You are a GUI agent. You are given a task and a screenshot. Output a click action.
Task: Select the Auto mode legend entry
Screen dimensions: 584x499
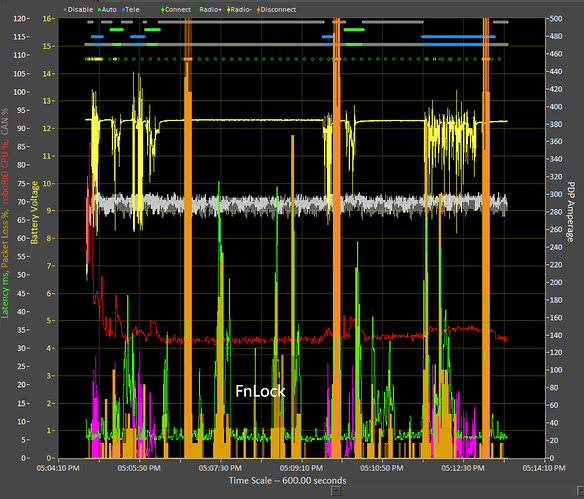click(107, 10)
